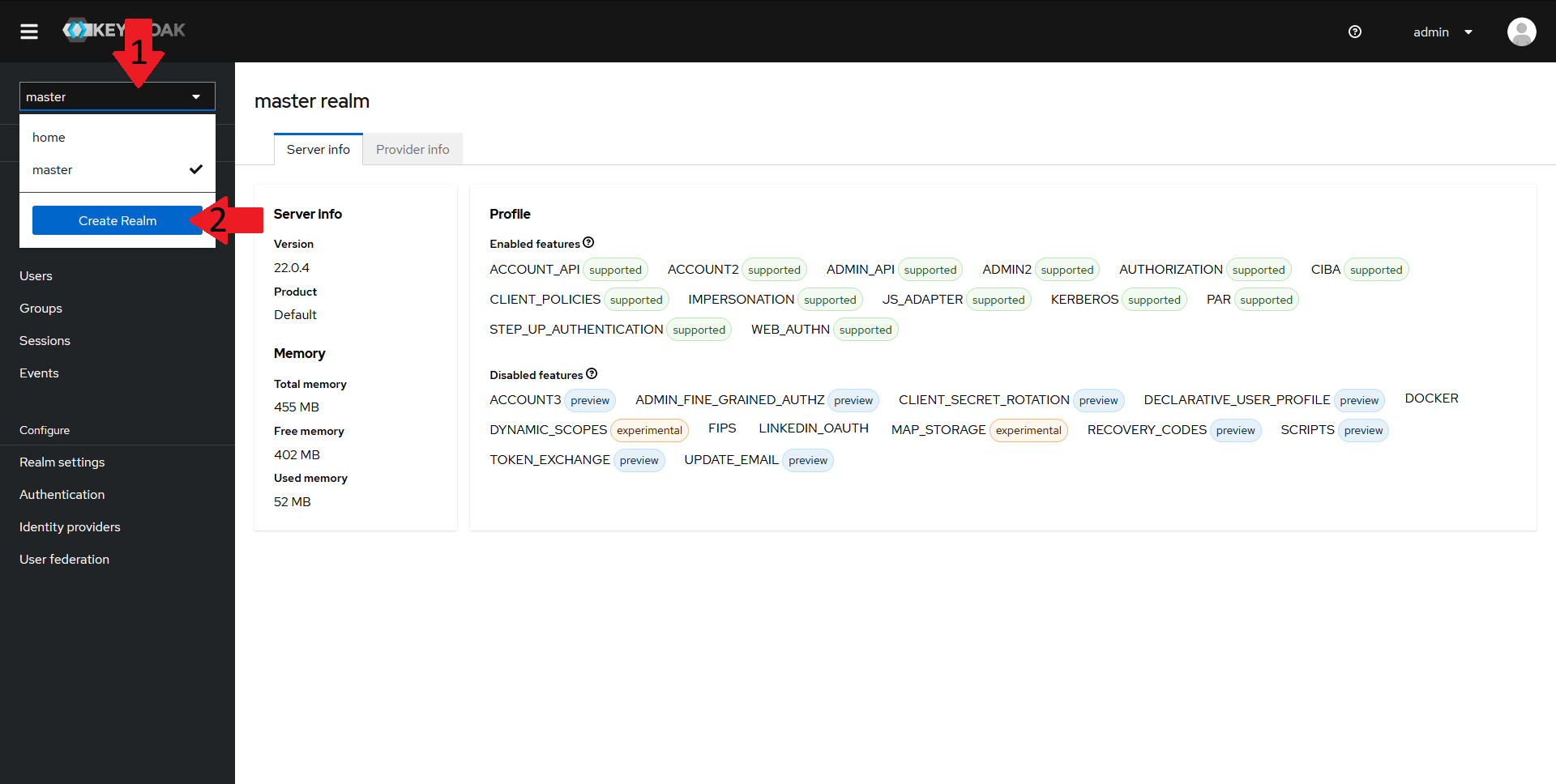Click supported badge next to WEB_AUTHN
Image resolution: width=1556 pixels, height=784 pixels.
(866, 330)
